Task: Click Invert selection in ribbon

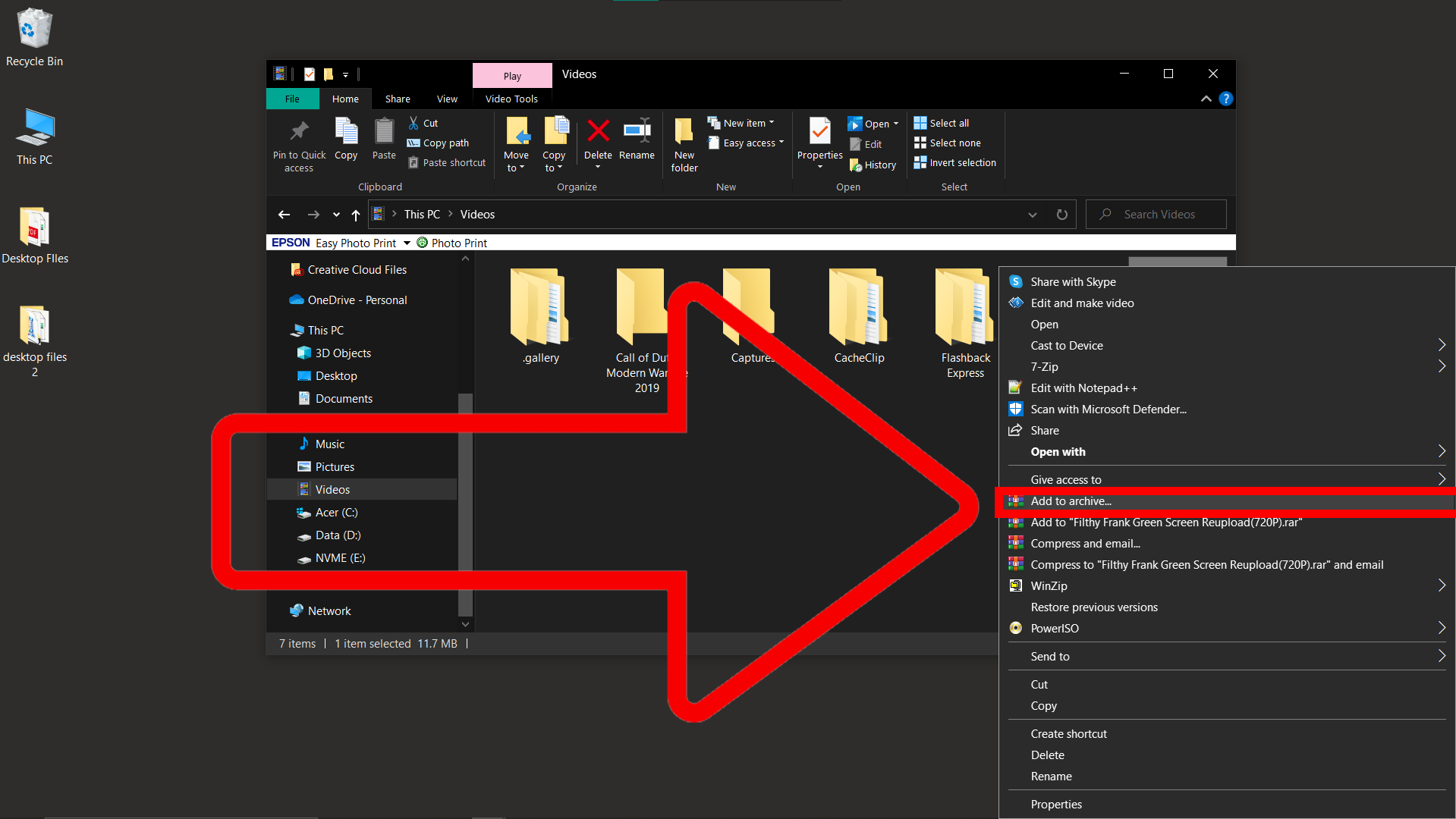Action: pyautogui.click(x=955, y=162)
